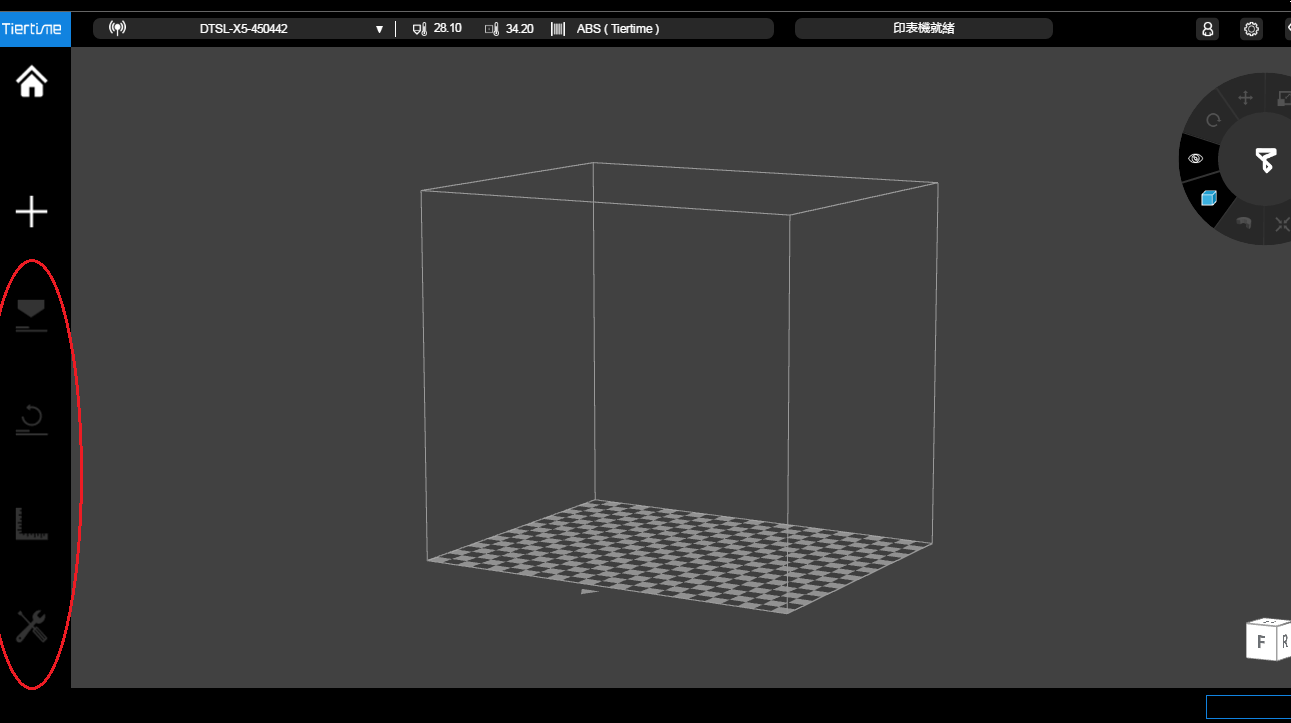Open the user account icon
This screenshot has height=723, width=1291.
point(1207,29)
